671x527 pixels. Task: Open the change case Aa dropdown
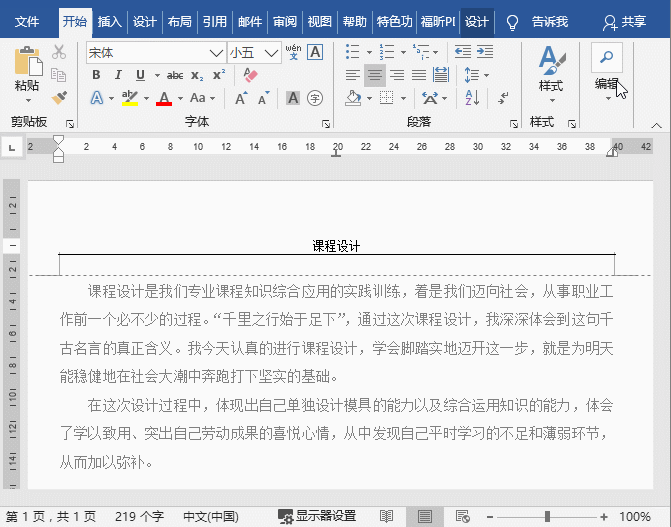[x=202, y=98]
